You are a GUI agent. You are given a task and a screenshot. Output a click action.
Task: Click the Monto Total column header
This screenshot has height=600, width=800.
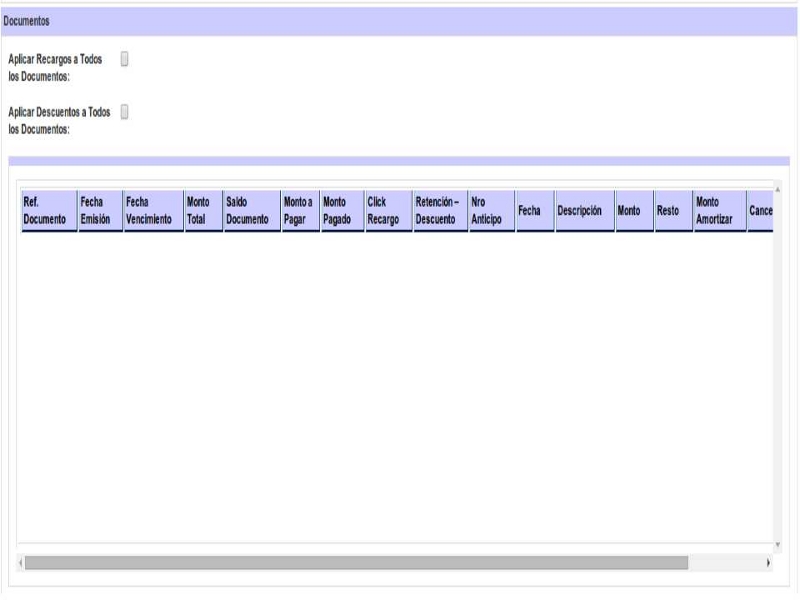[x=202, y=211]
